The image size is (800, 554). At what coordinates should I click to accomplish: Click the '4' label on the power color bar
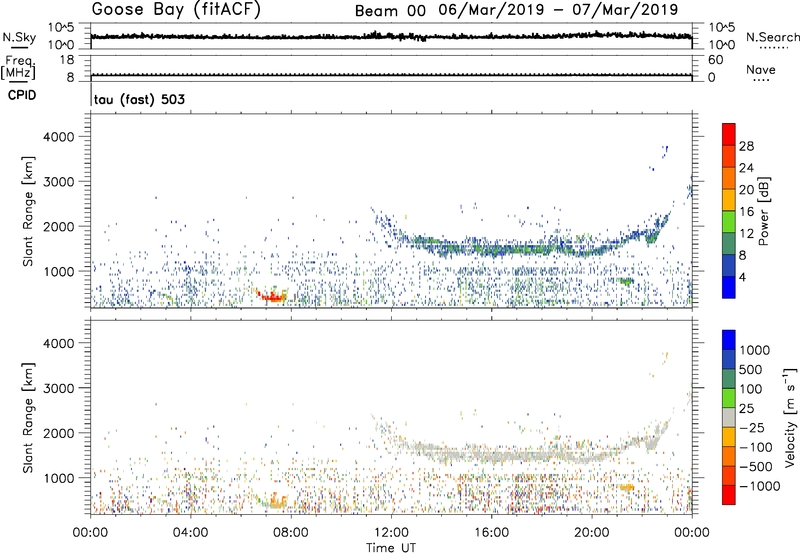pos(743,277)
